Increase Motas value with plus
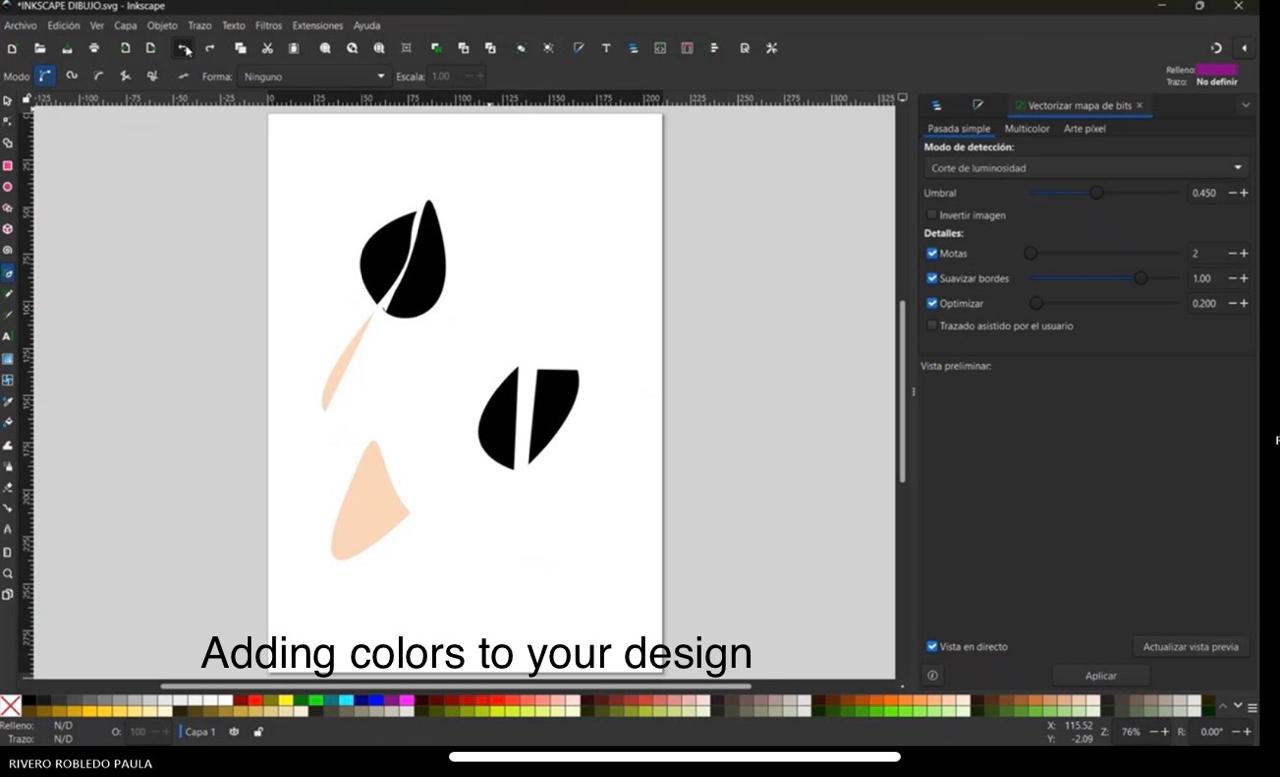 (x=1244, y=253)
